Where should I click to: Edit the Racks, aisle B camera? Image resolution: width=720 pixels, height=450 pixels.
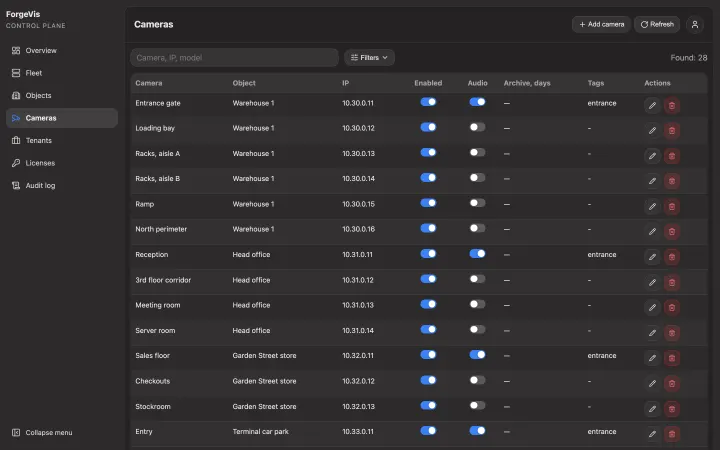tap(652, 181)
